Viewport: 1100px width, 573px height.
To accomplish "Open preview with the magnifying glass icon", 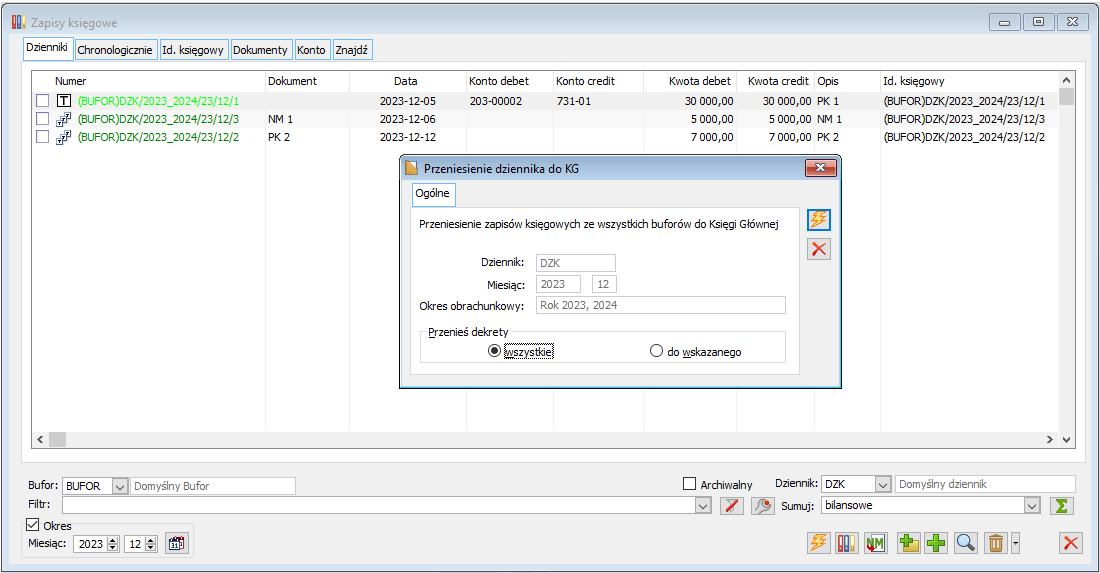I will point(965,543).
